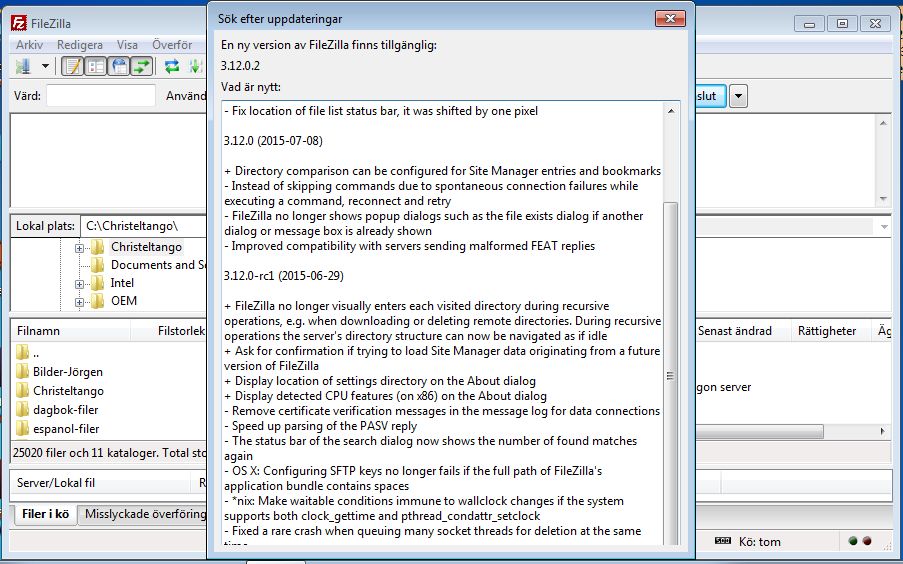Open the Site Manager toolbar icon
Screen dimensions: 903x564
pos(23,66)
